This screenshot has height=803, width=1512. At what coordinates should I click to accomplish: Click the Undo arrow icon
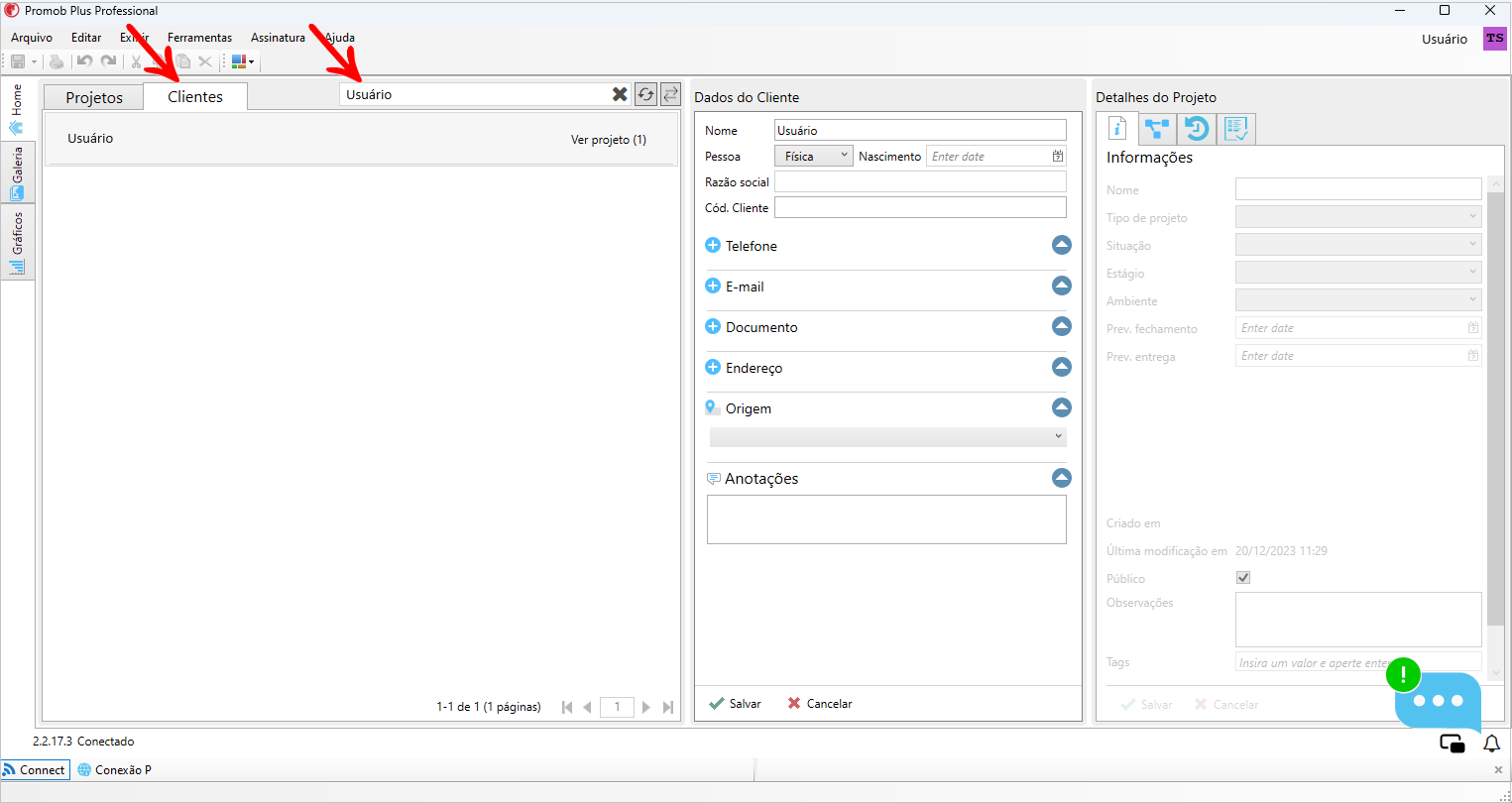84,61
